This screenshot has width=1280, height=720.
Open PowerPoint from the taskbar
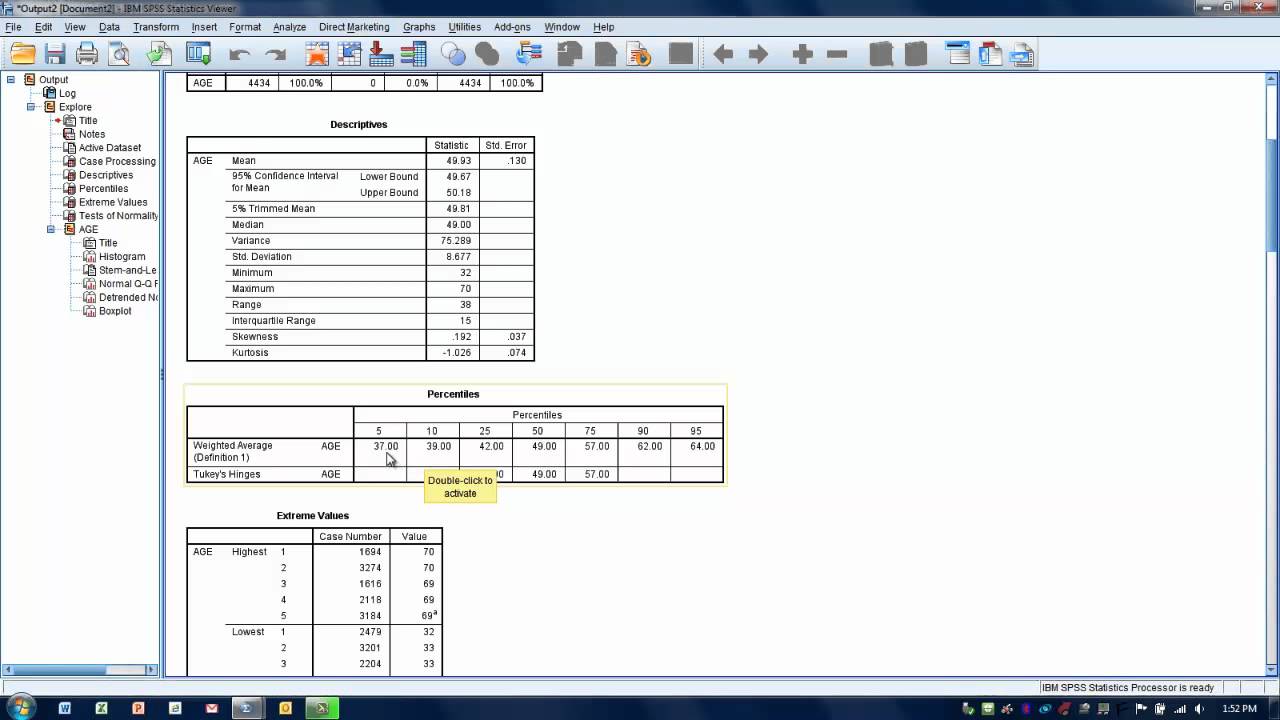tap(138, 708)
